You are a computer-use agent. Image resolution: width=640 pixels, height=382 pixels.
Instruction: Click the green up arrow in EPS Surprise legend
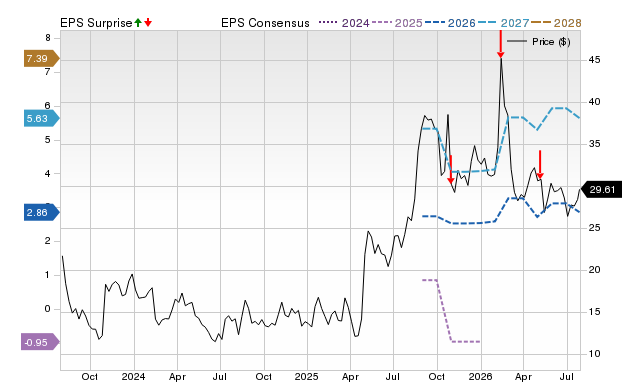click(138, 23)
